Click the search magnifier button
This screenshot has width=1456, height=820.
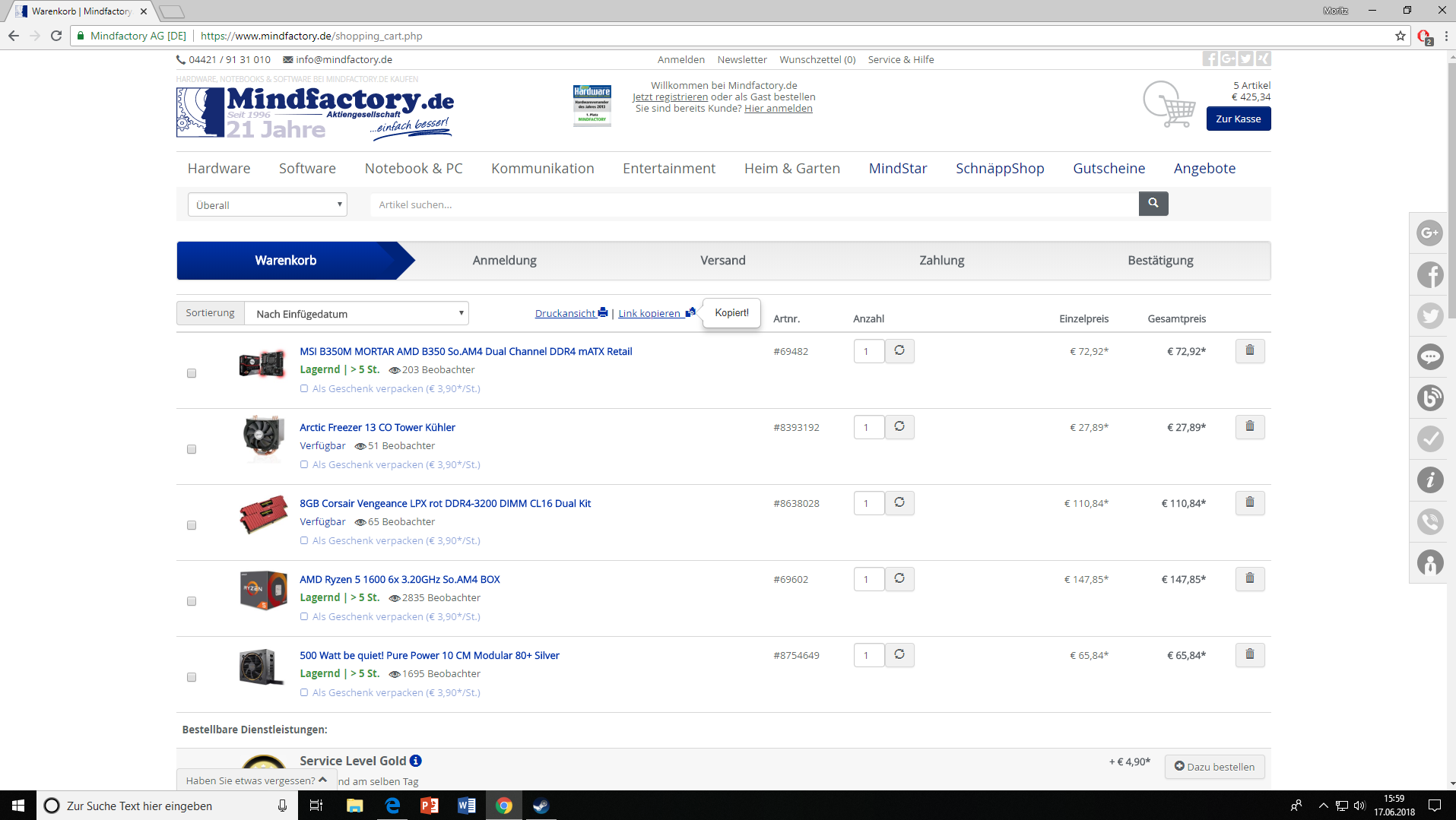pyautogui.click(x=1153, y=203)
